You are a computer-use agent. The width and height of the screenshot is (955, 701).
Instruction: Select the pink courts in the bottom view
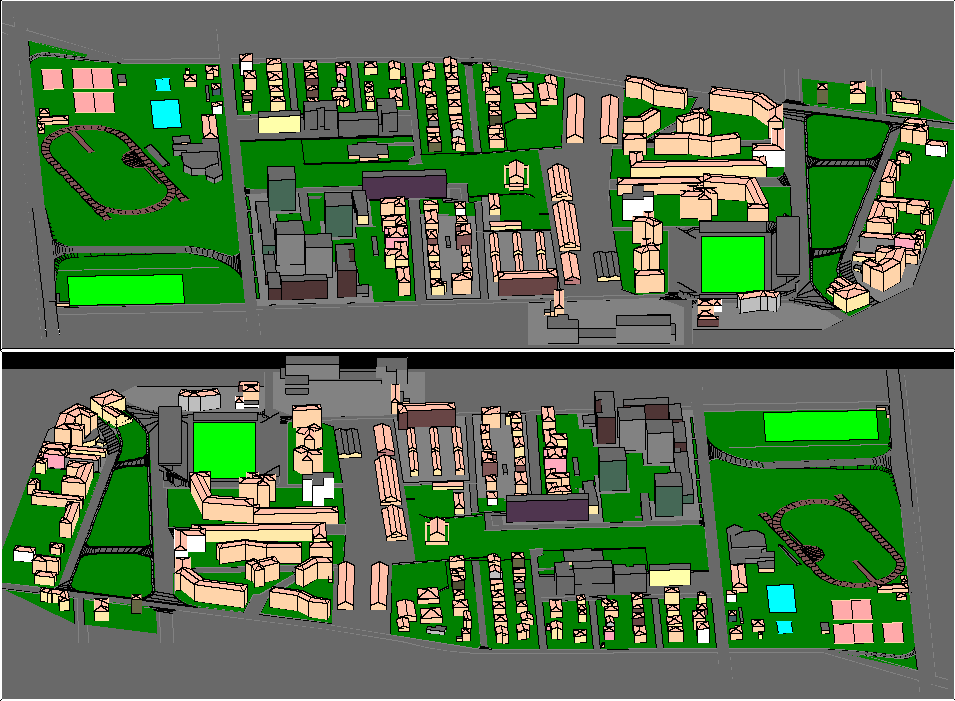click(x=867, y=620)
